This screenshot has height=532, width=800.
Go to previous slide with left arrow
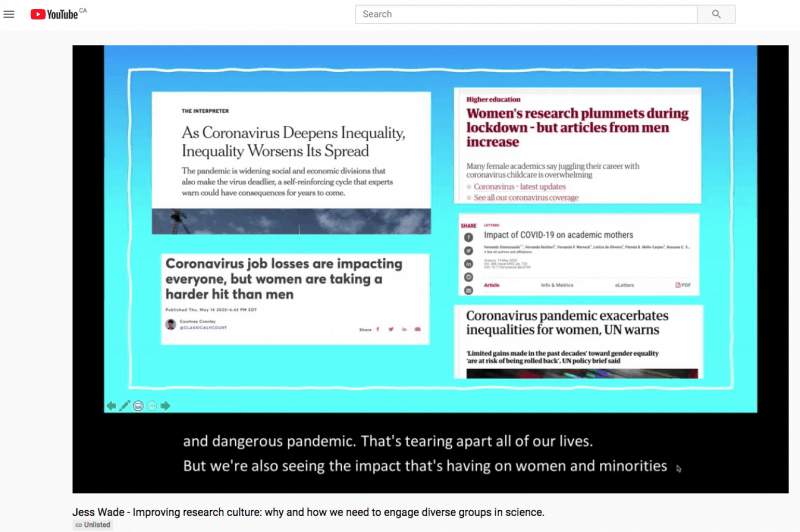tap(112, 405)
